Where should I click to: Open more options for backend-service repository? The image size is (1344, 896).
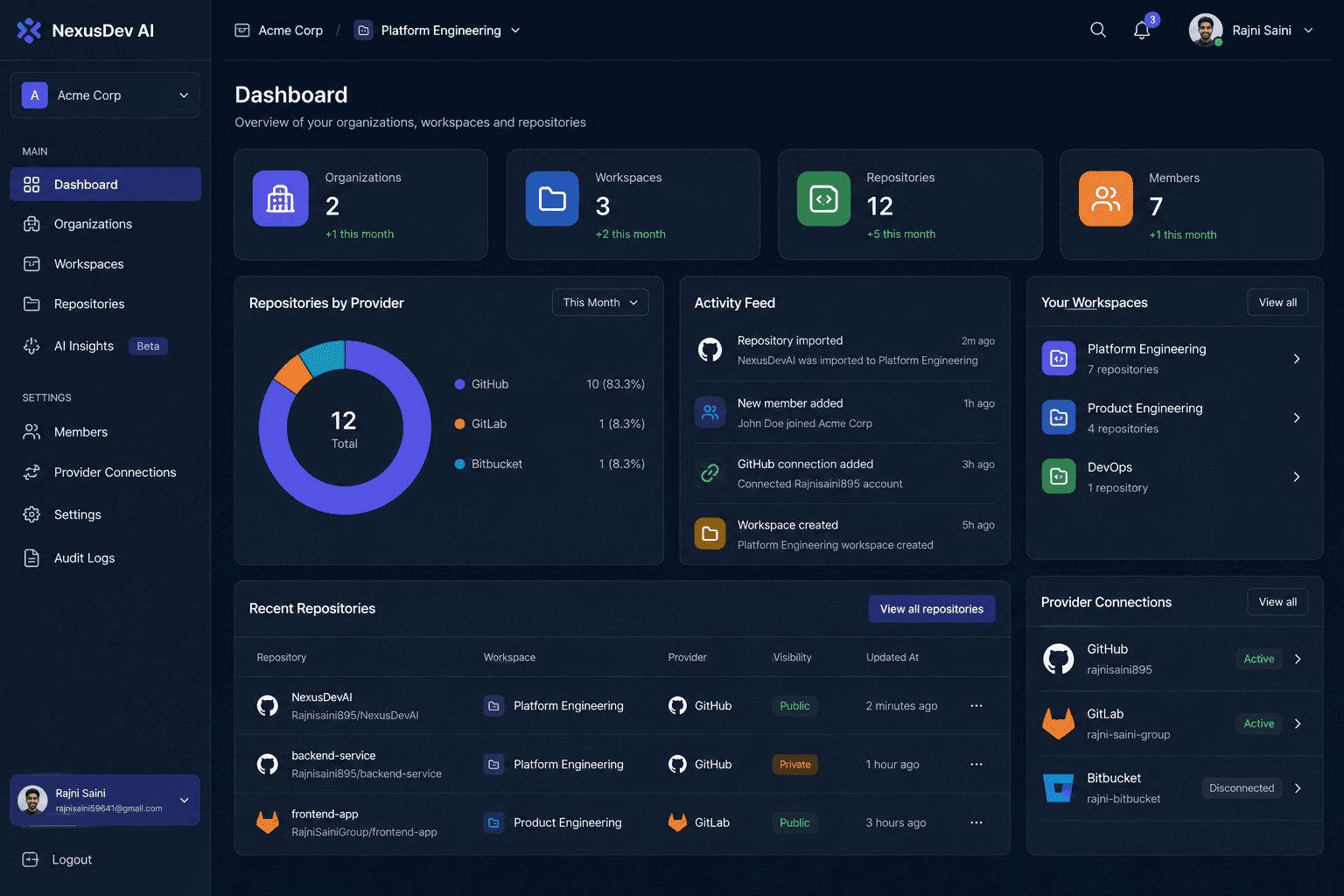coord(976,764)
